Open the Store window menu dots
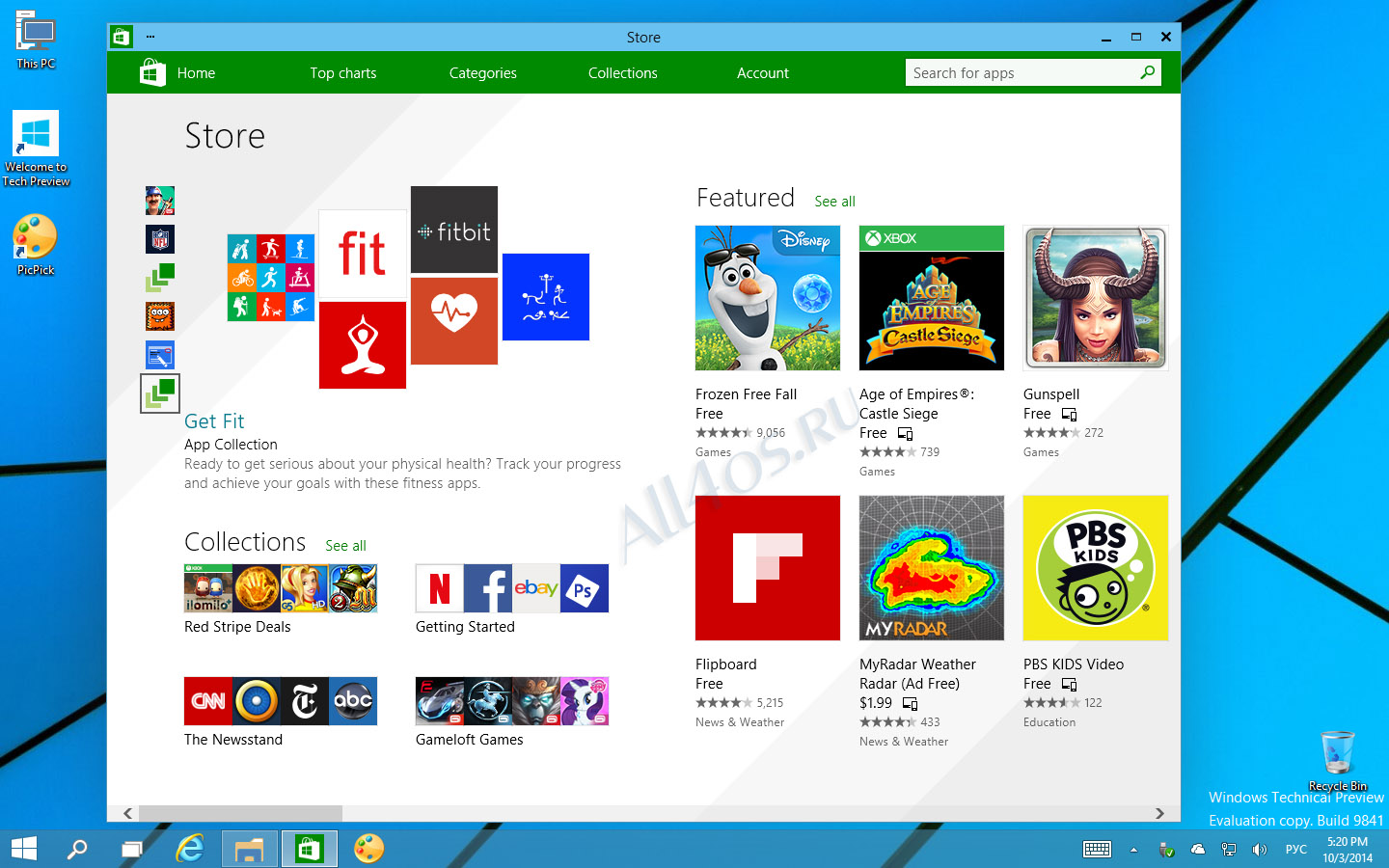 click(150, 37)
